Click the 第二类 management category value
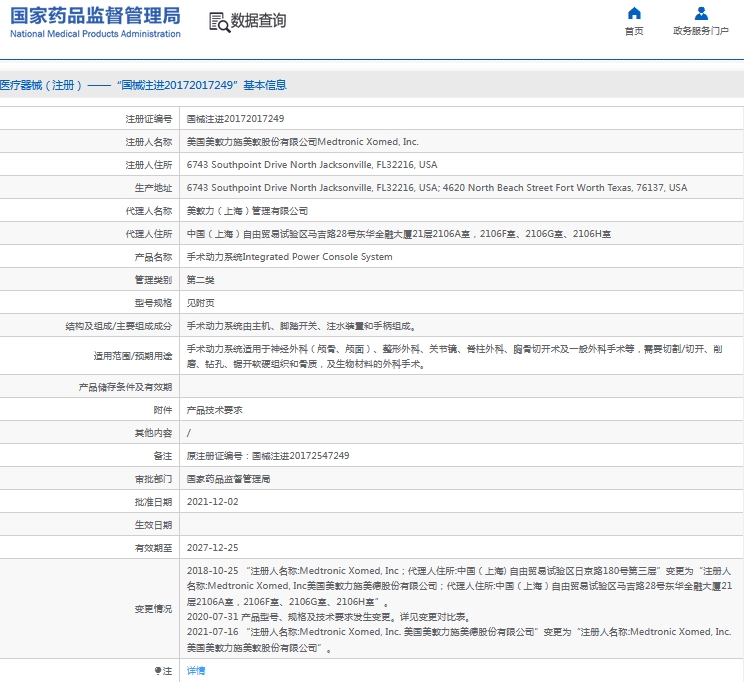Image resolution: width=744 pixels, height=682 pixels. 200,280
